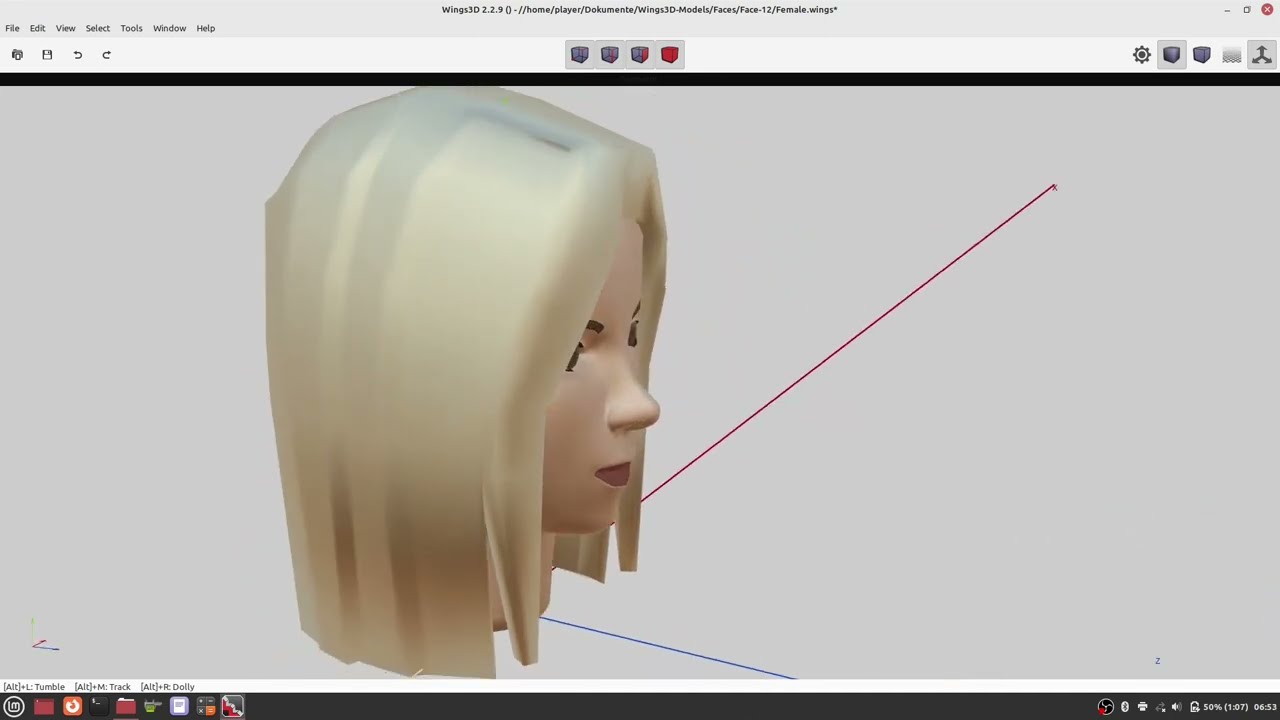The height and width of the screenshot is (720, 1280).
Task: Open preferences via the gear icon
Action: (1142, 55)
